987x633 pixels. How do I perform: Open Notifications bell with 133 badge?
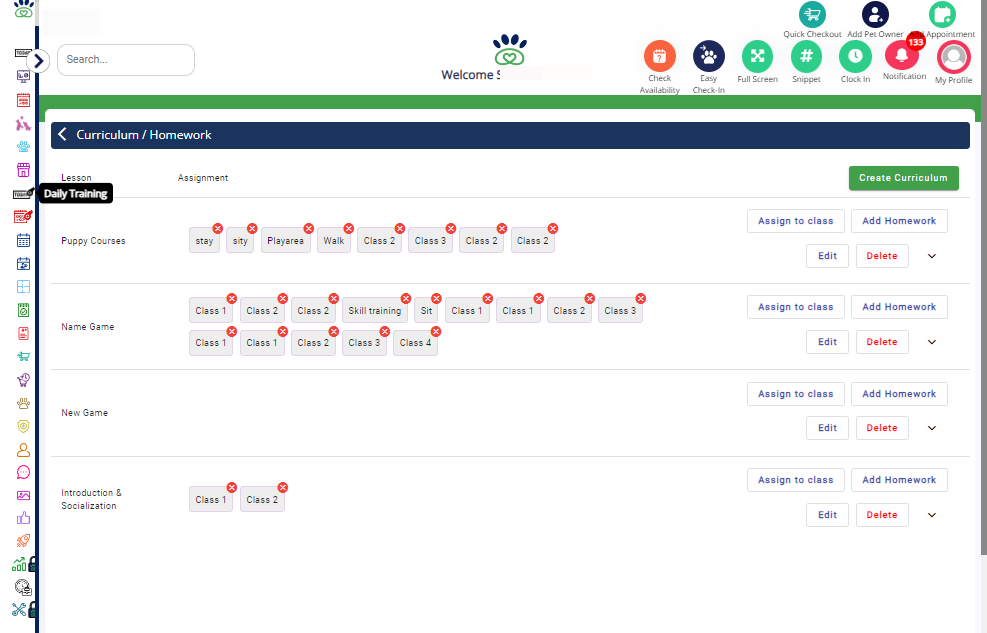pyautogui.click(x=904, y=54)
